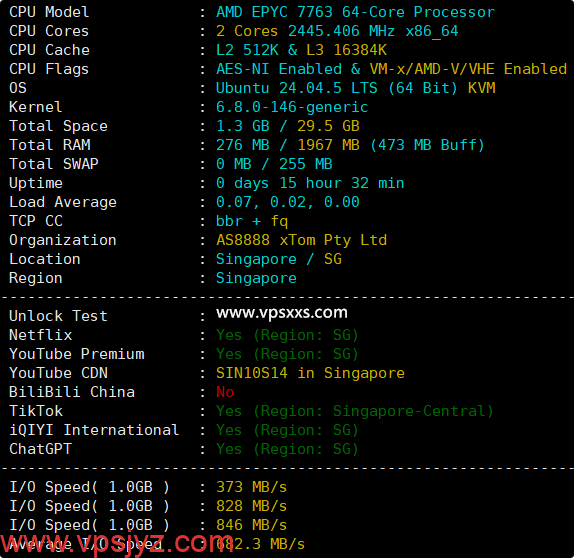The image size is (574, 558).
Task: Click the '2 Cores 2445.406 MHz x86_64' value
Action: 337,31
